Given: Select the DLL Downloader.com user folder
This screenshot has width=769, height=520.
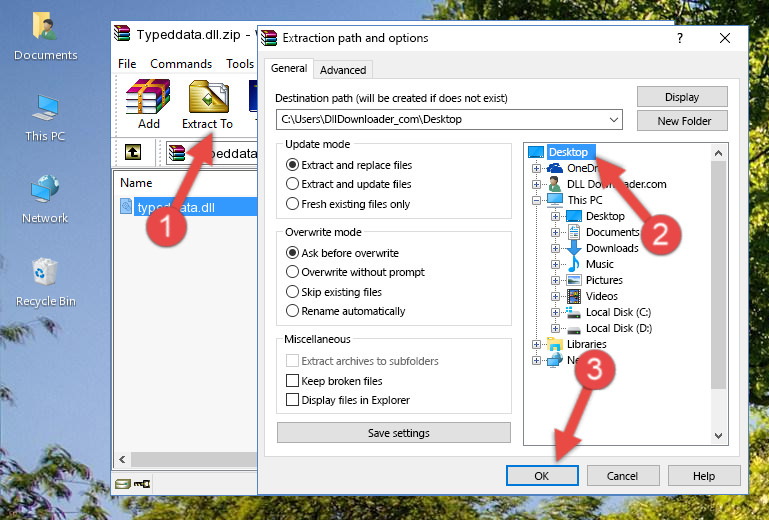Looking at the screenshot, I should pyautogui.click(x=616, y=184).
